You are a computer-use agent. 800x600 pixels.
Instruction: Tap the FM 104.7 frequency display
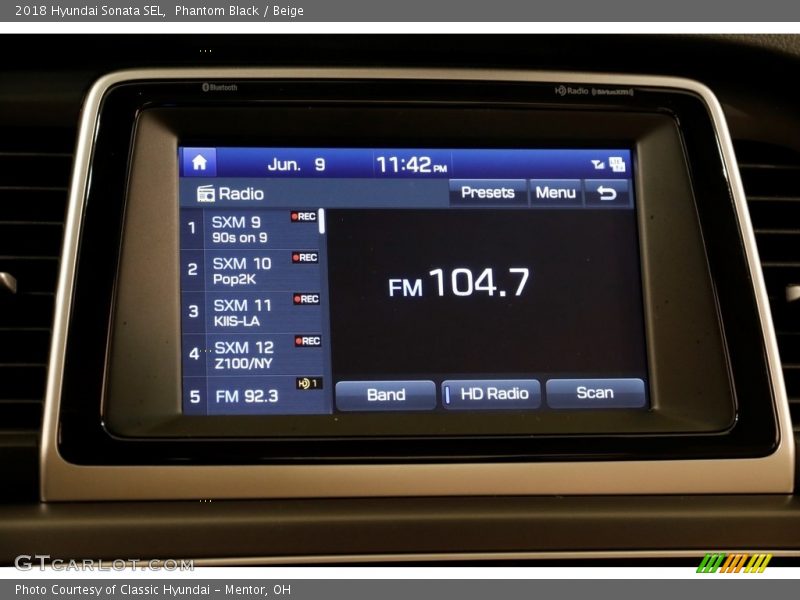pos(459,283)
